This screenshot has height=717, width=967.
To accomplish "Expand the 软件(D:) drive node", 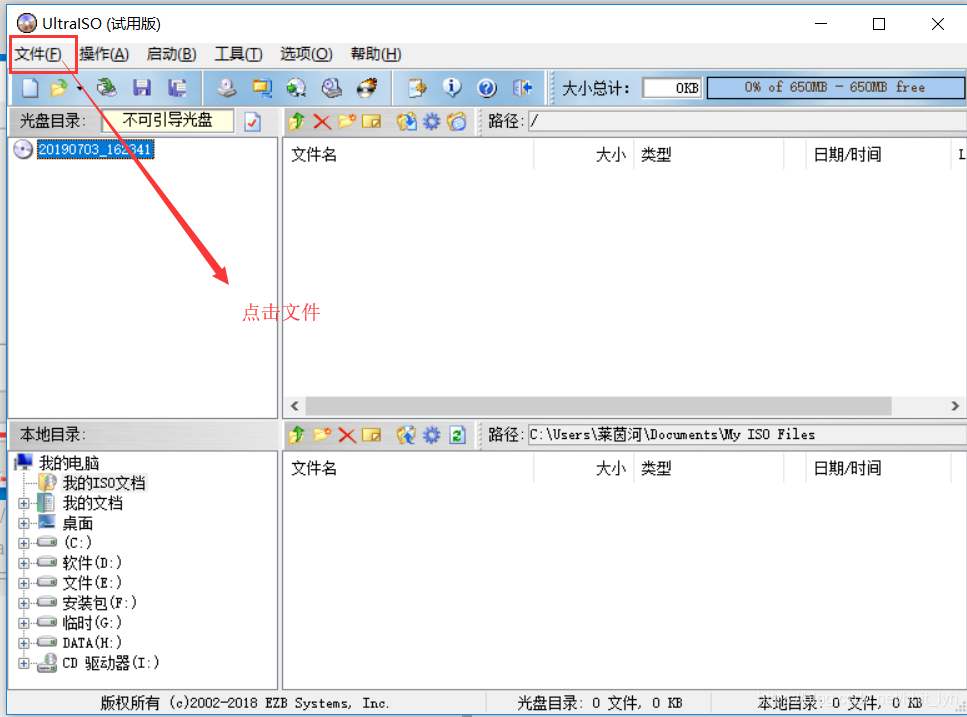I will coord(24,563).
